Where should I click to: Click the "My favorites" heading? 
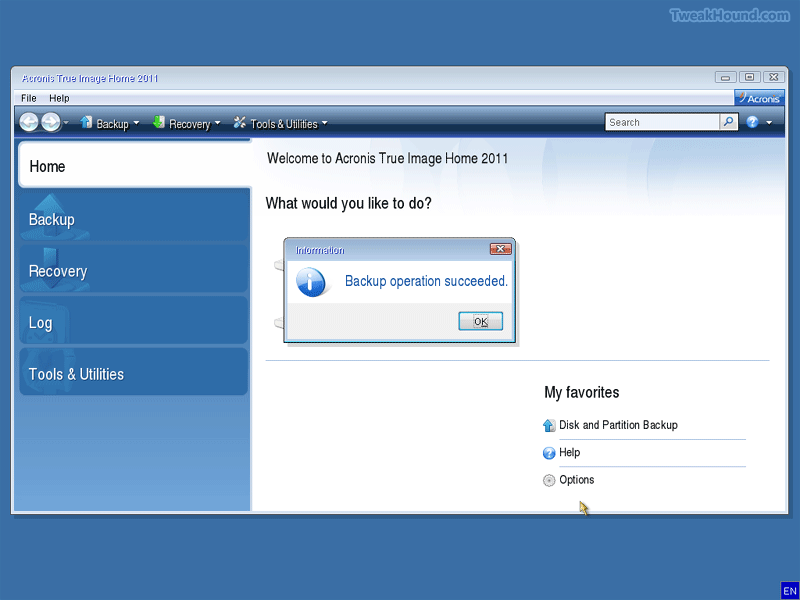point(582,392)
